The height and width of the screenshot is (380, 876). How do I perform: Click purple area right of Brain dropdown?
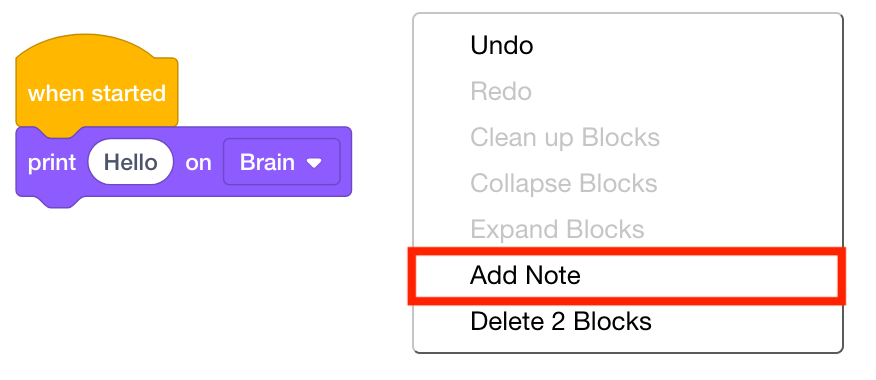(346, 162)
